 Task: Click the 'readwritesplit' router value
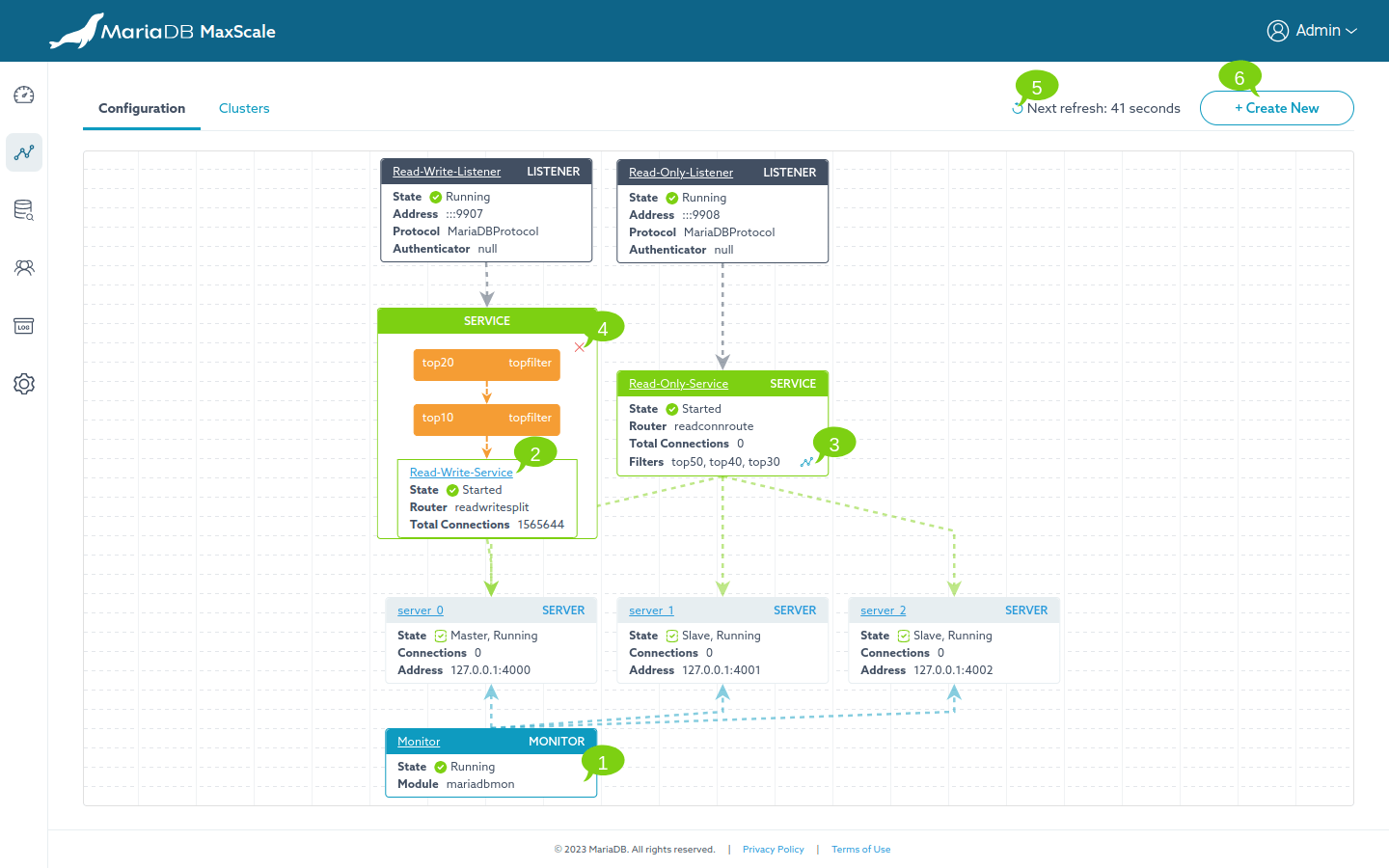492,507
